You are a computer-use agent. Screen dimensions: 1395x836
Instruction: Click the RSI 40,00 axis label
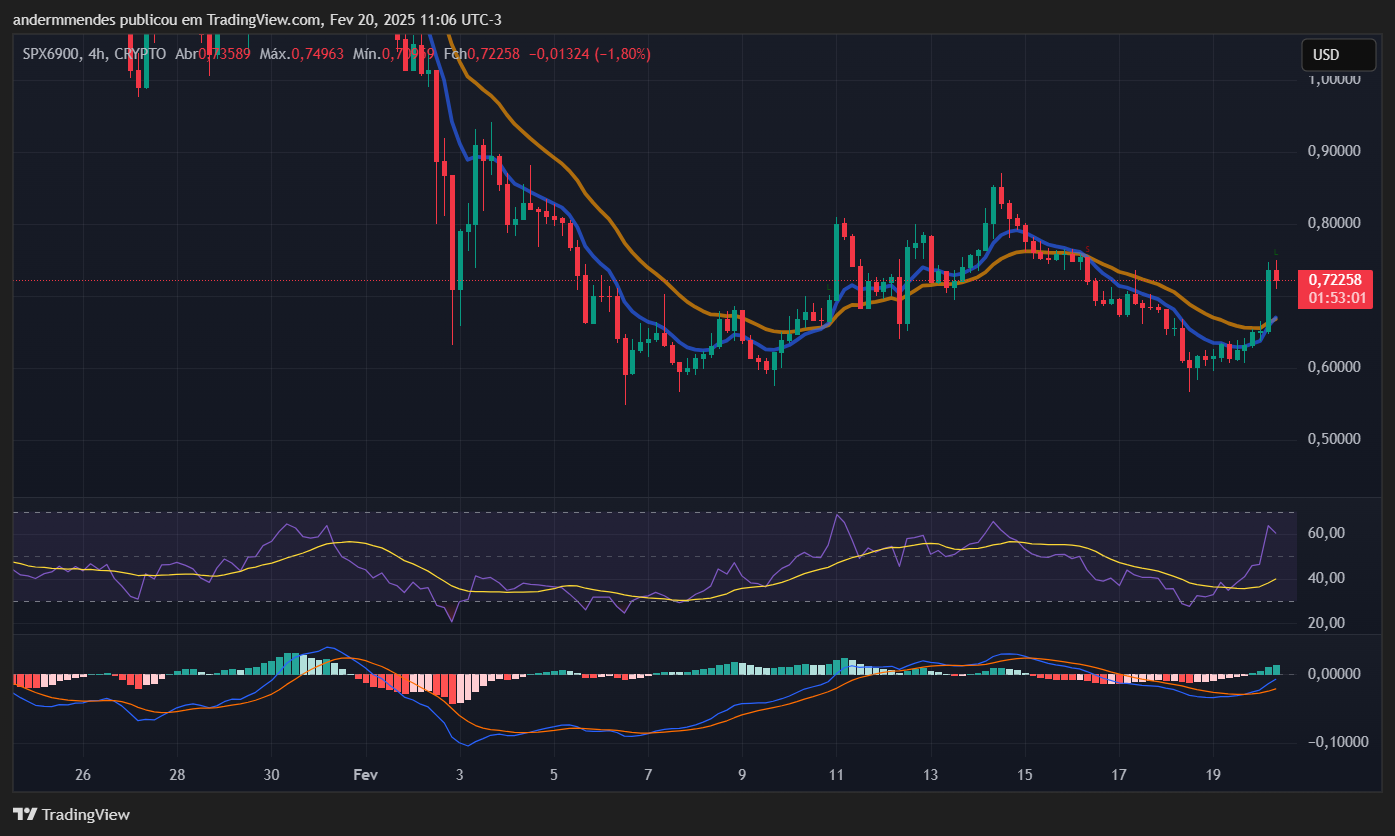[x=1326, y=578]
